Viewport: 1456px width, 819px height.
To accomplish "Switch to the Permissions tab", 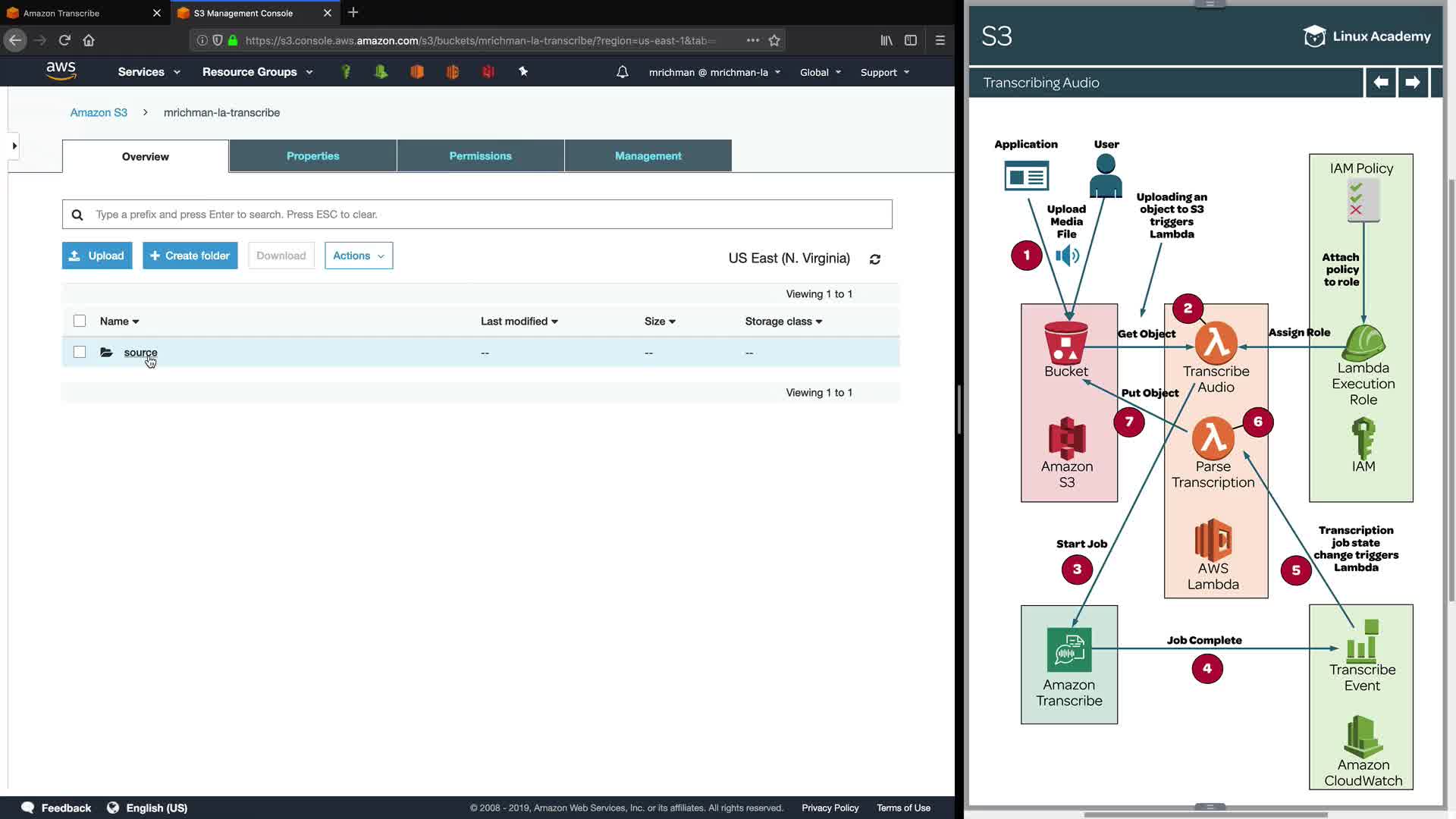I will [x=480, y=155].
